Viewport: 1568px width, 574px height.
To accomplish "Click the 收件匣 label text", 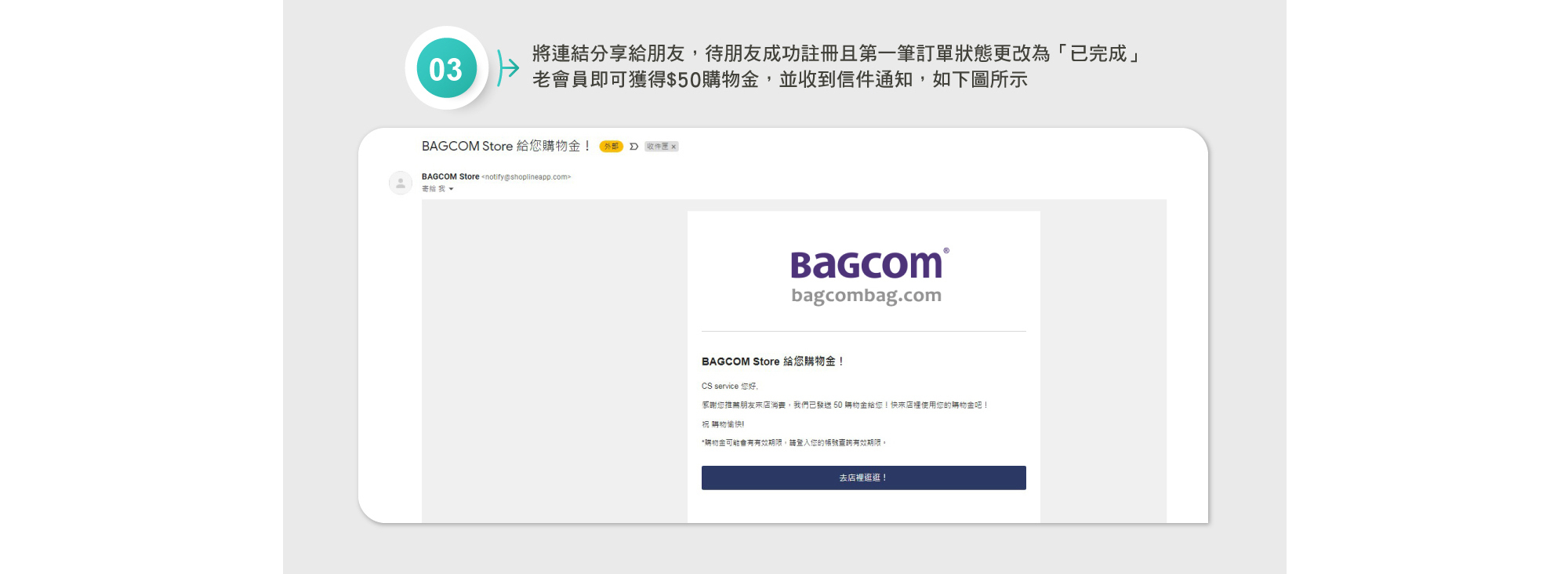I will 658,147.
